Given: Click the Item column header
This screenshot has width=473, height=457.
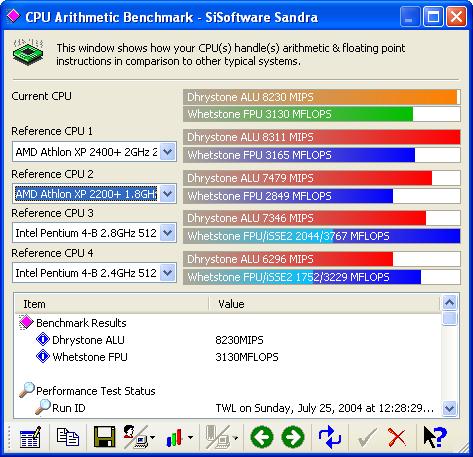Looking at the screenshot, I should click(112, 304).
